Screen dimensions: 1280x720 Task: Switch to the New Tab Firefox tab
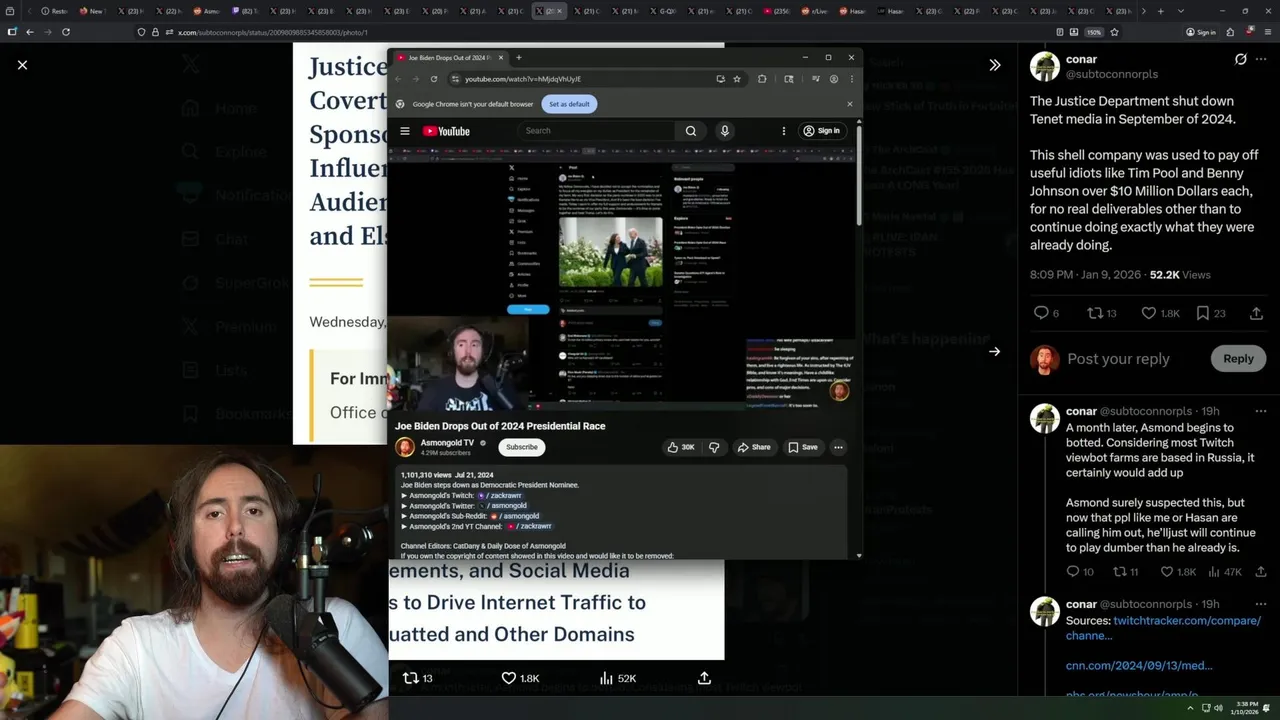tap(91, 11)
